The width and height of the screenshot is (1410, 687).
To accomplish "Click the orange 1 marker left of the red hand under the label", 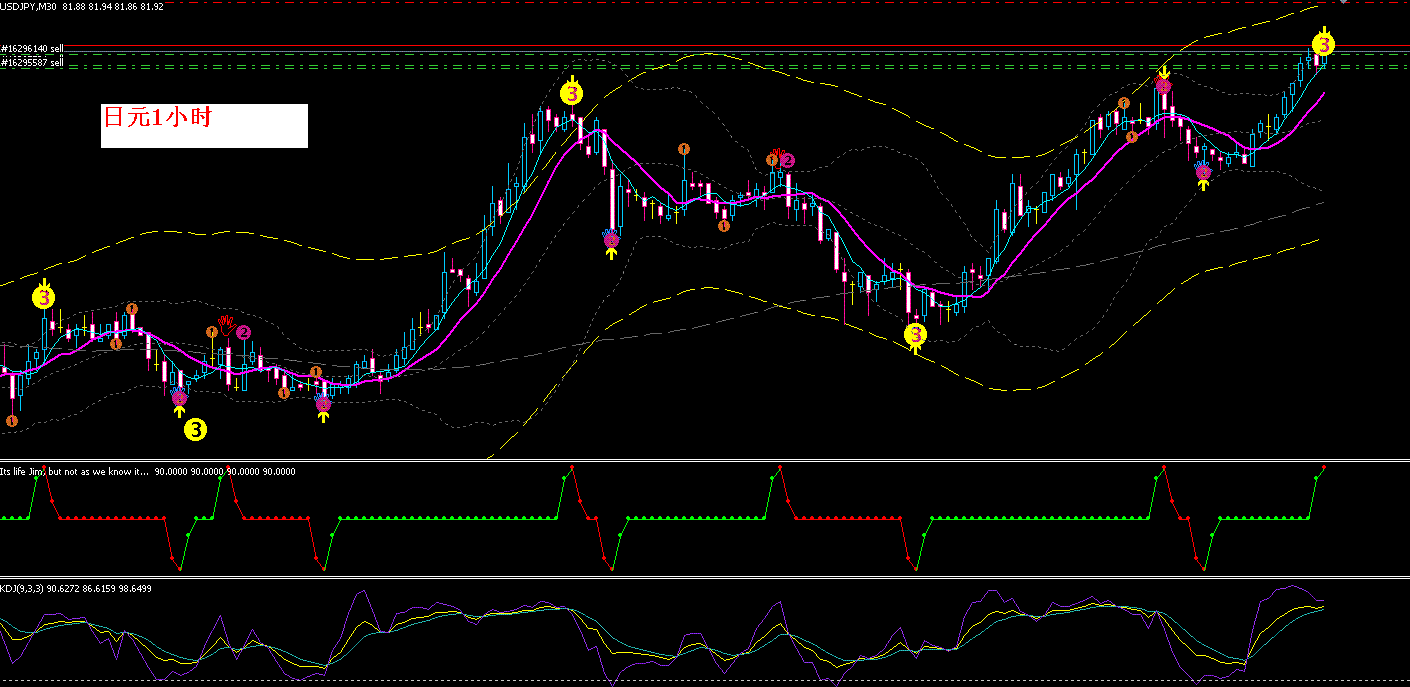I will tap(212, 331).
